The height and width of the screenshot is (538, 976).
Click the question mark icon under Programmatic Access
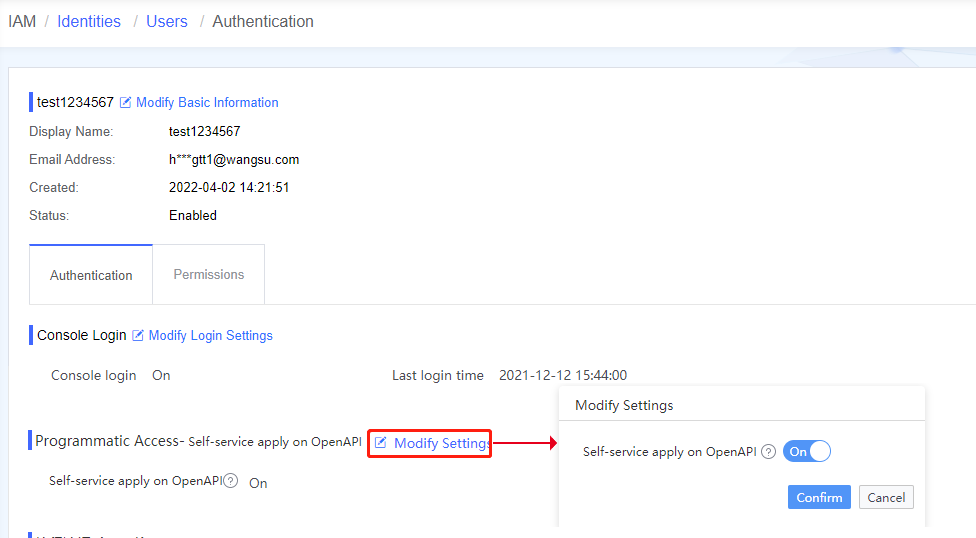(x=231, y=481)
